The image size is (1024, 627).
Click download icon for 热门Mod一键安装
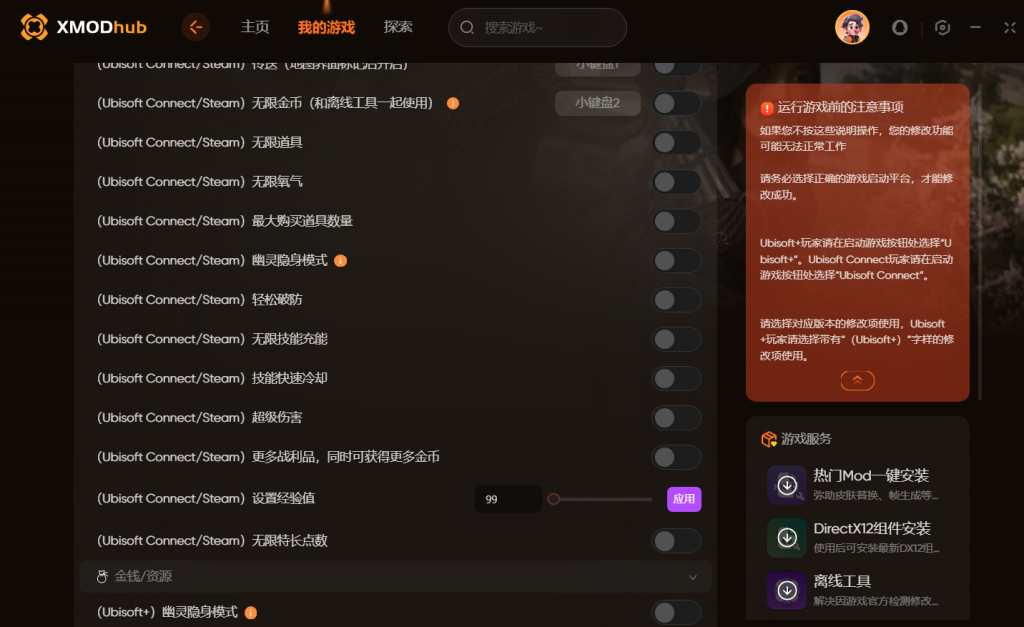point(787,485)
